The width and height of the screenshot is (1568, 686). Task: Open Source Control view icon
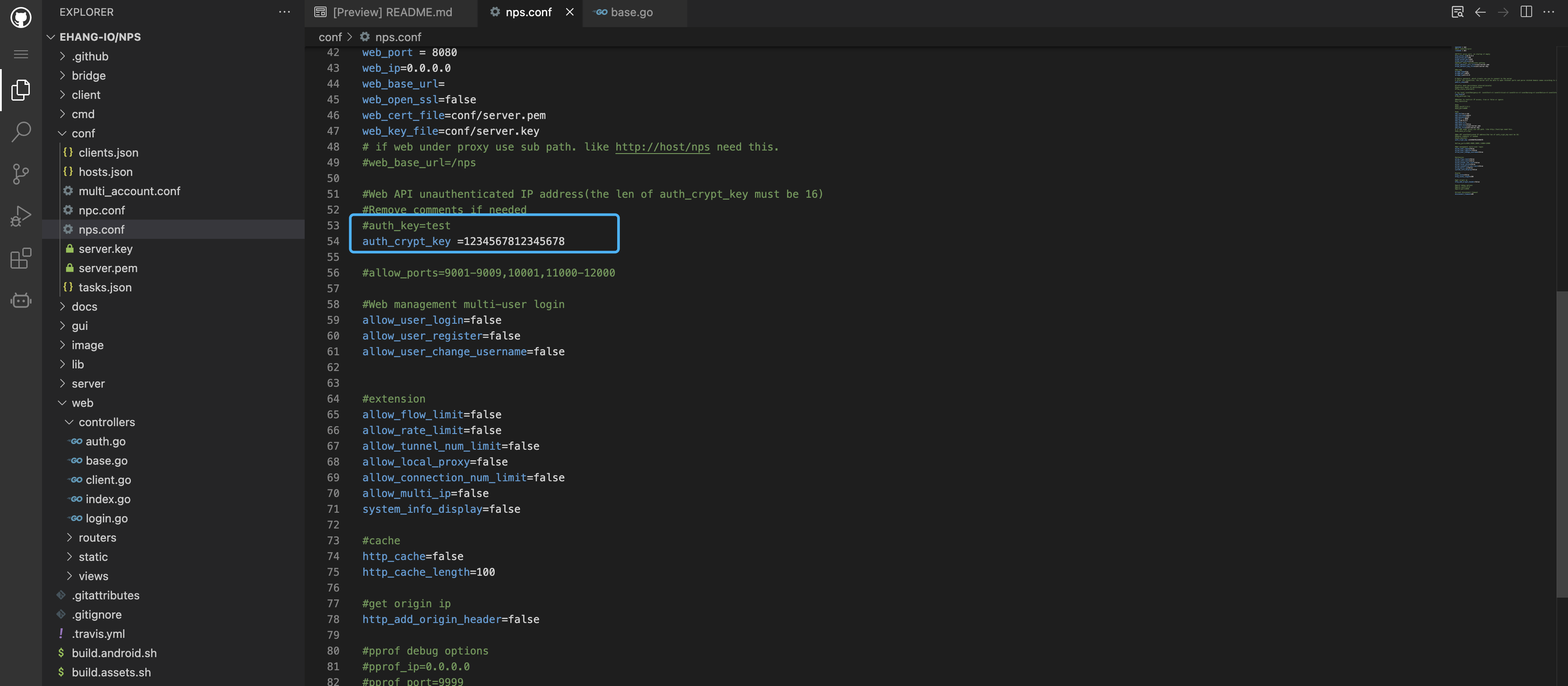21,174
